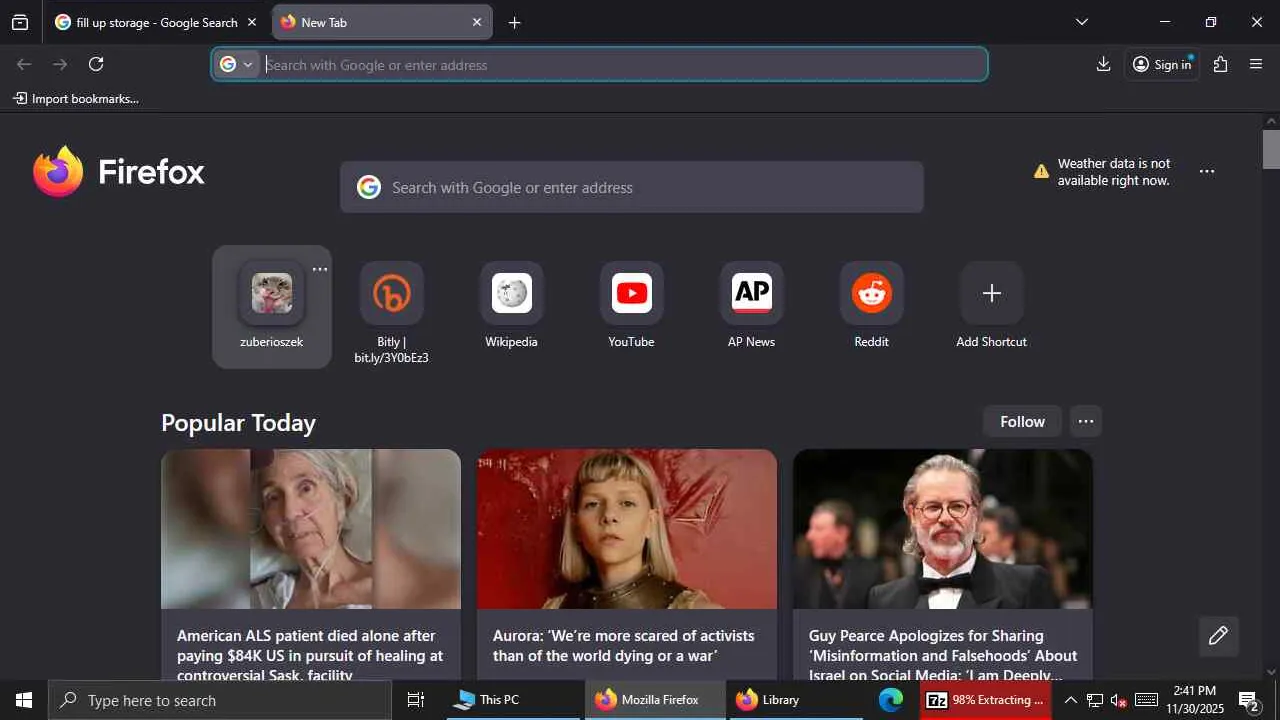Open Popular Today options menu

[1086, 422]
